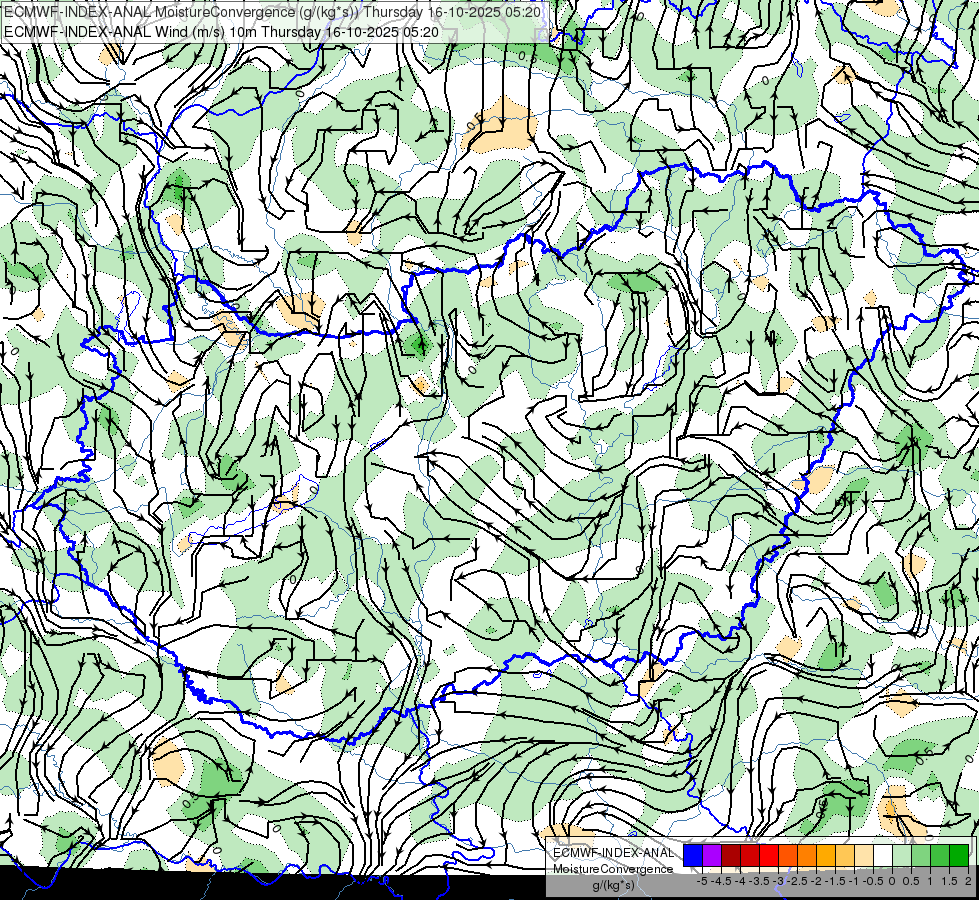Pick bright red swatch between -3.5 and -3
Screen dimensions: 979x900
tap(769, 855)
